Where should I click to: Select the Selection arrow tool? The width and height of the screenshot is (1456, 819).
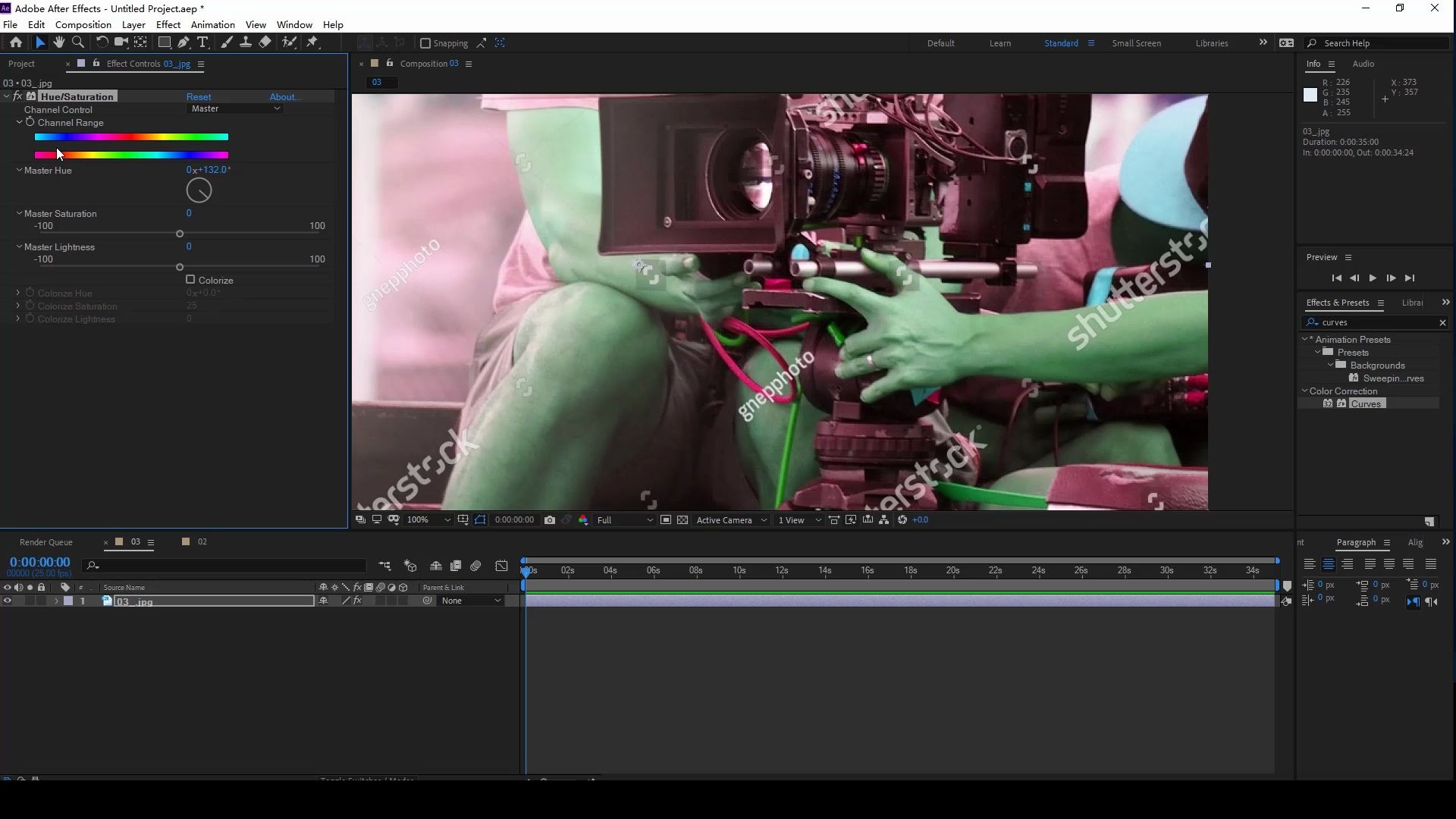tap(40, 42)
